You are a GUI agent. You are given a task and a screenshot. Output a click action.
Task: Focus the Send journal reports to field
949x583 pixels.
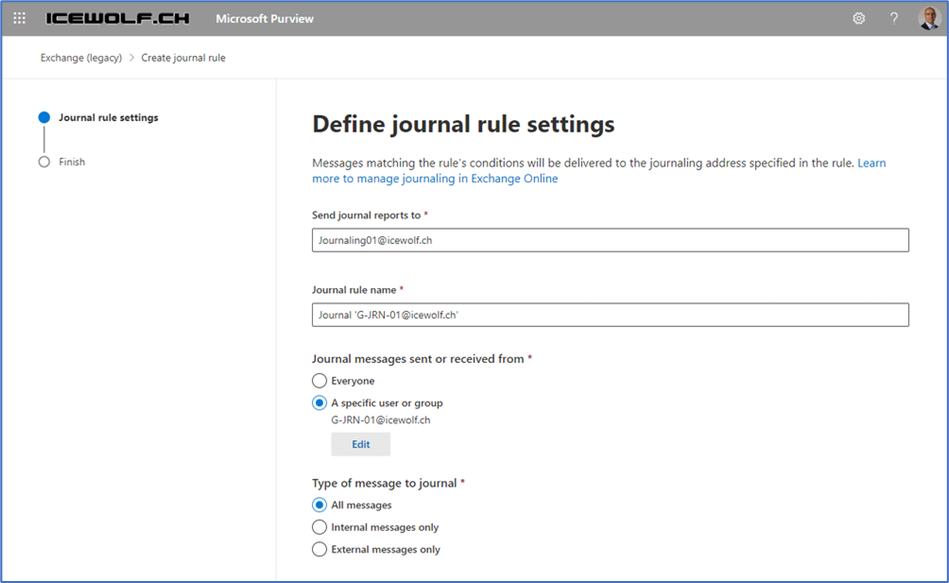(x=610, y=240)
